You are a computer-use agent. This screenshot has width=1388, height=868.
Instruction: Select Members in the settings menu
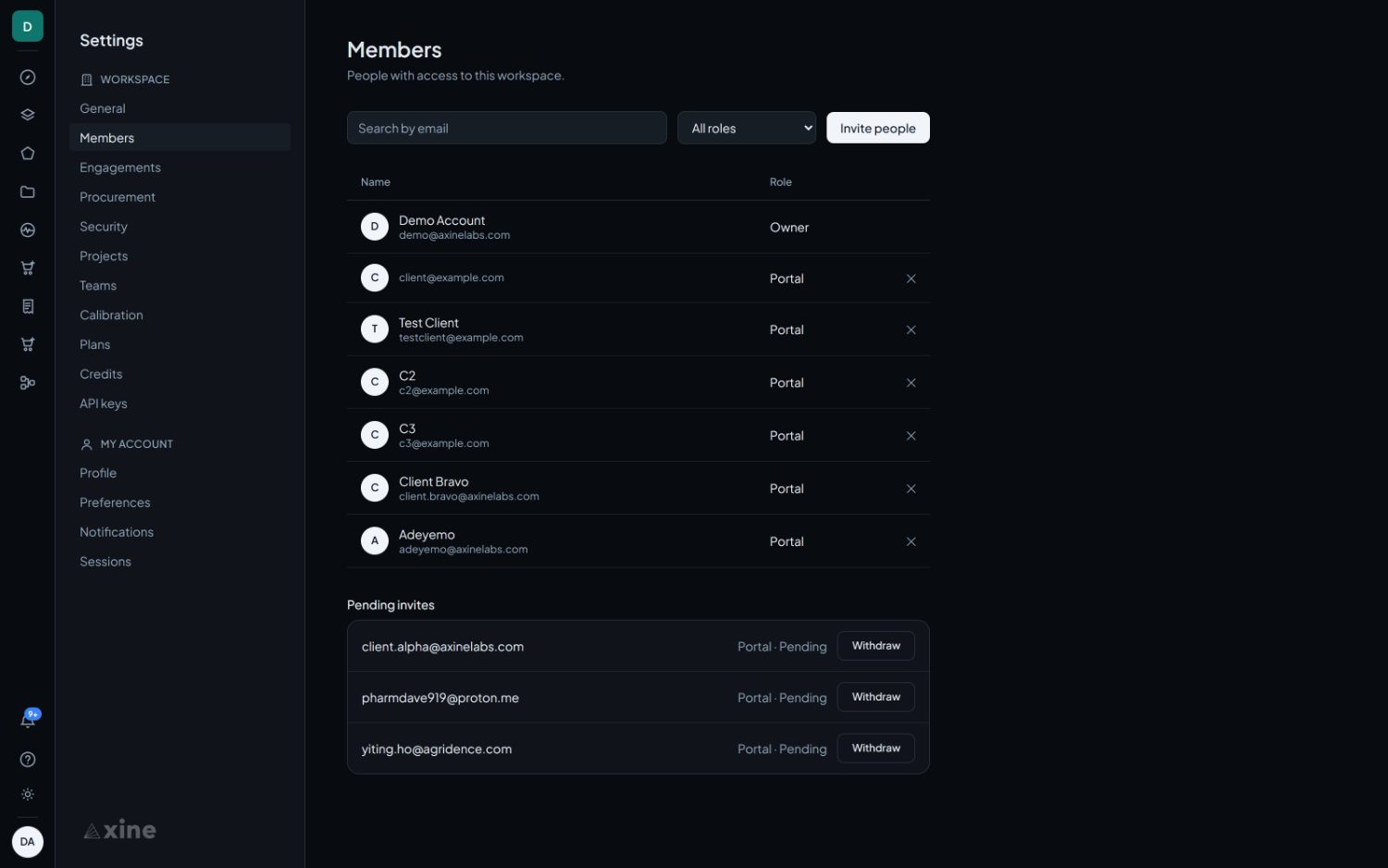180,138
